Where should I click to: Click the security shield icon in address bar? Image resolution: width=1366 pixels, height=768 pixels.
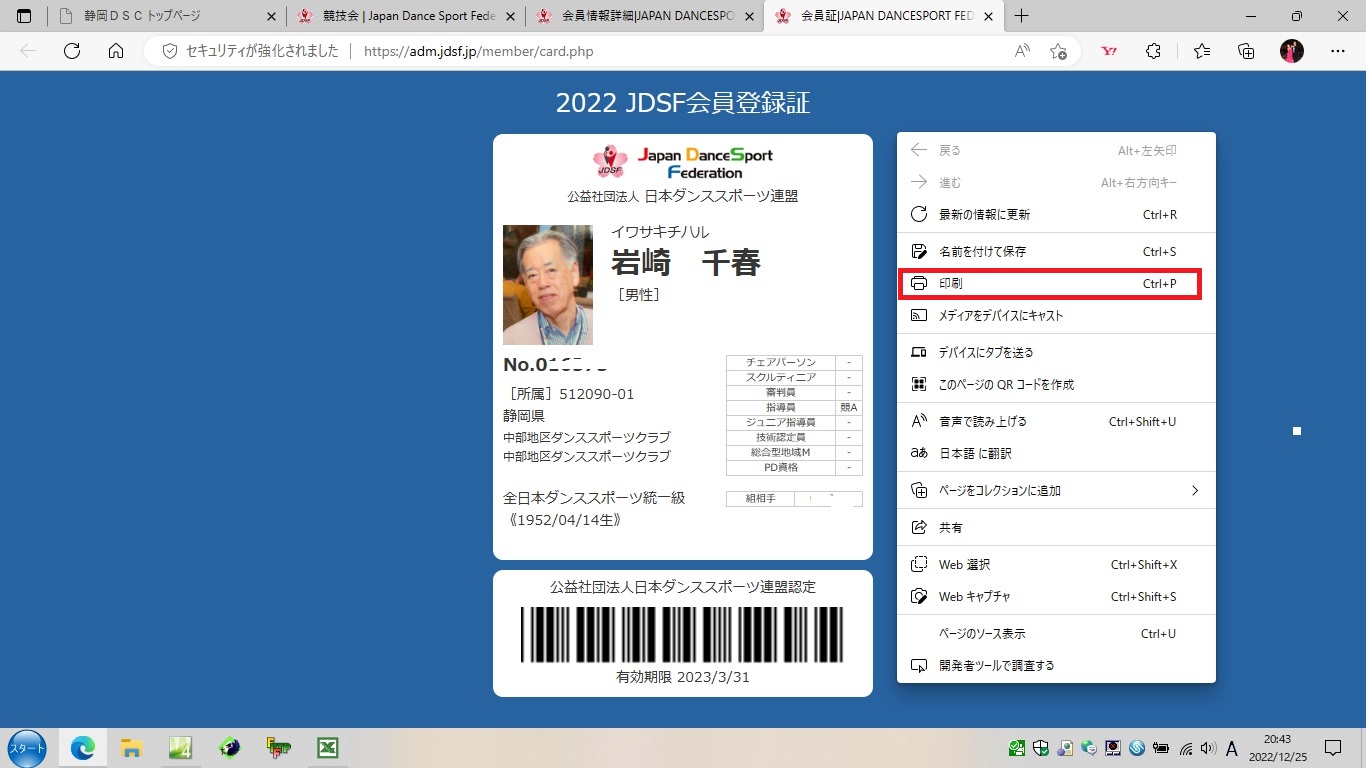pyautogui.click(x=169, y=51)
